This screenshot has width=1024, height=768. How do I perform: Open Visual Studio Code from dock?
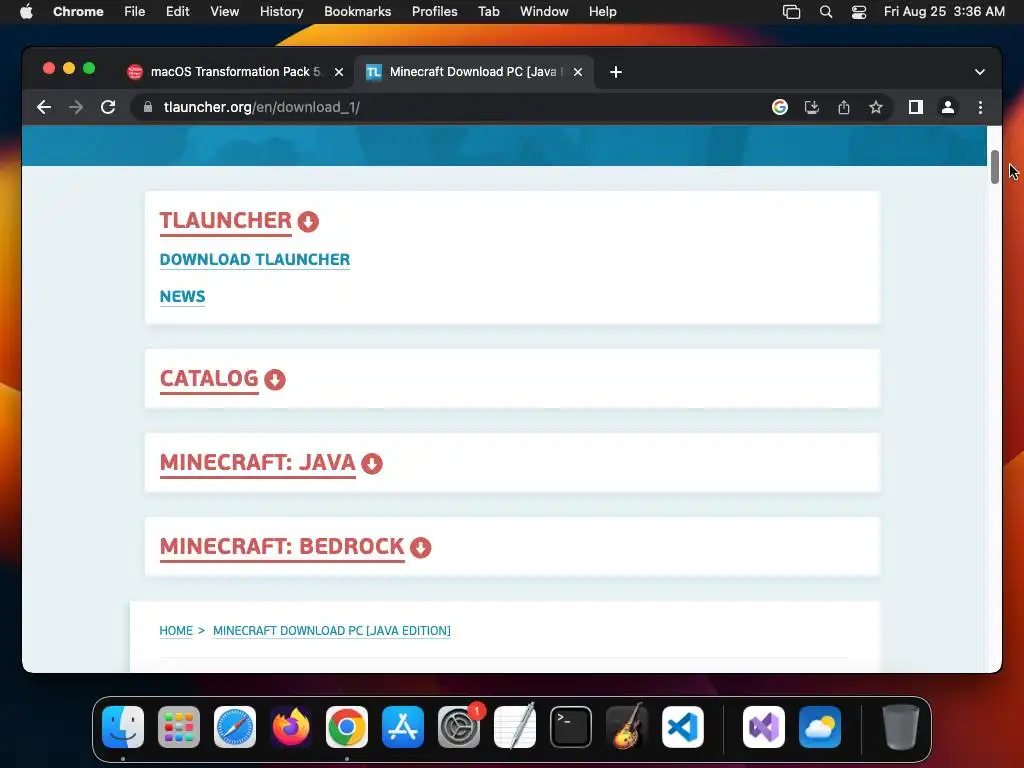point(683,727)
